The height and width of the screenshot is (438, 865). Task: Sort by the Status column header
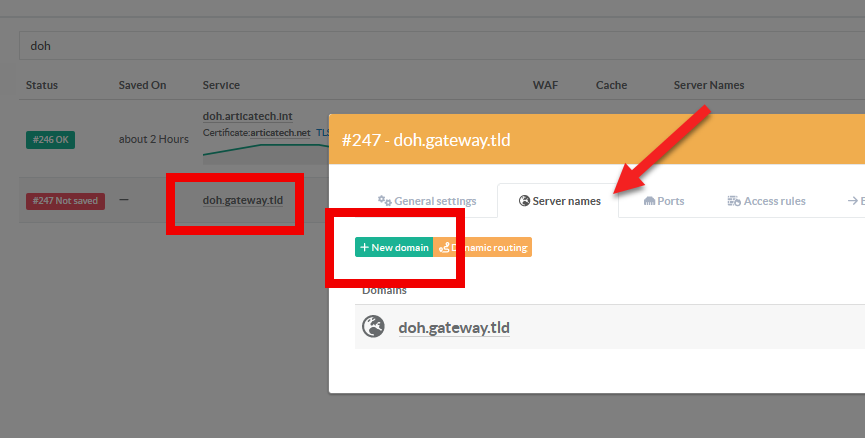click(42, 85)
